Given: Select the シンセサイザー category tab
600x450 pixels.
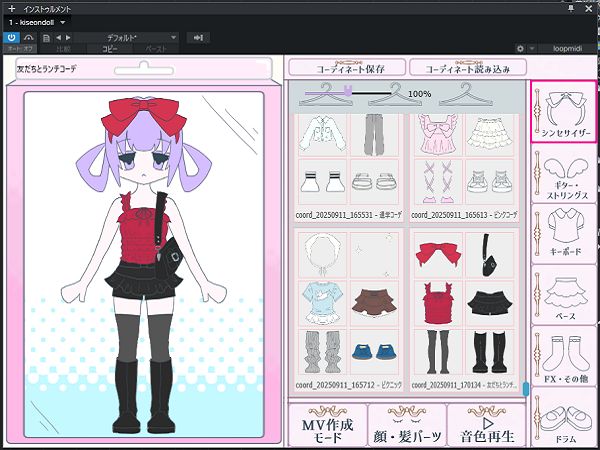Looking at the screenshot, I should click(564, 111).
